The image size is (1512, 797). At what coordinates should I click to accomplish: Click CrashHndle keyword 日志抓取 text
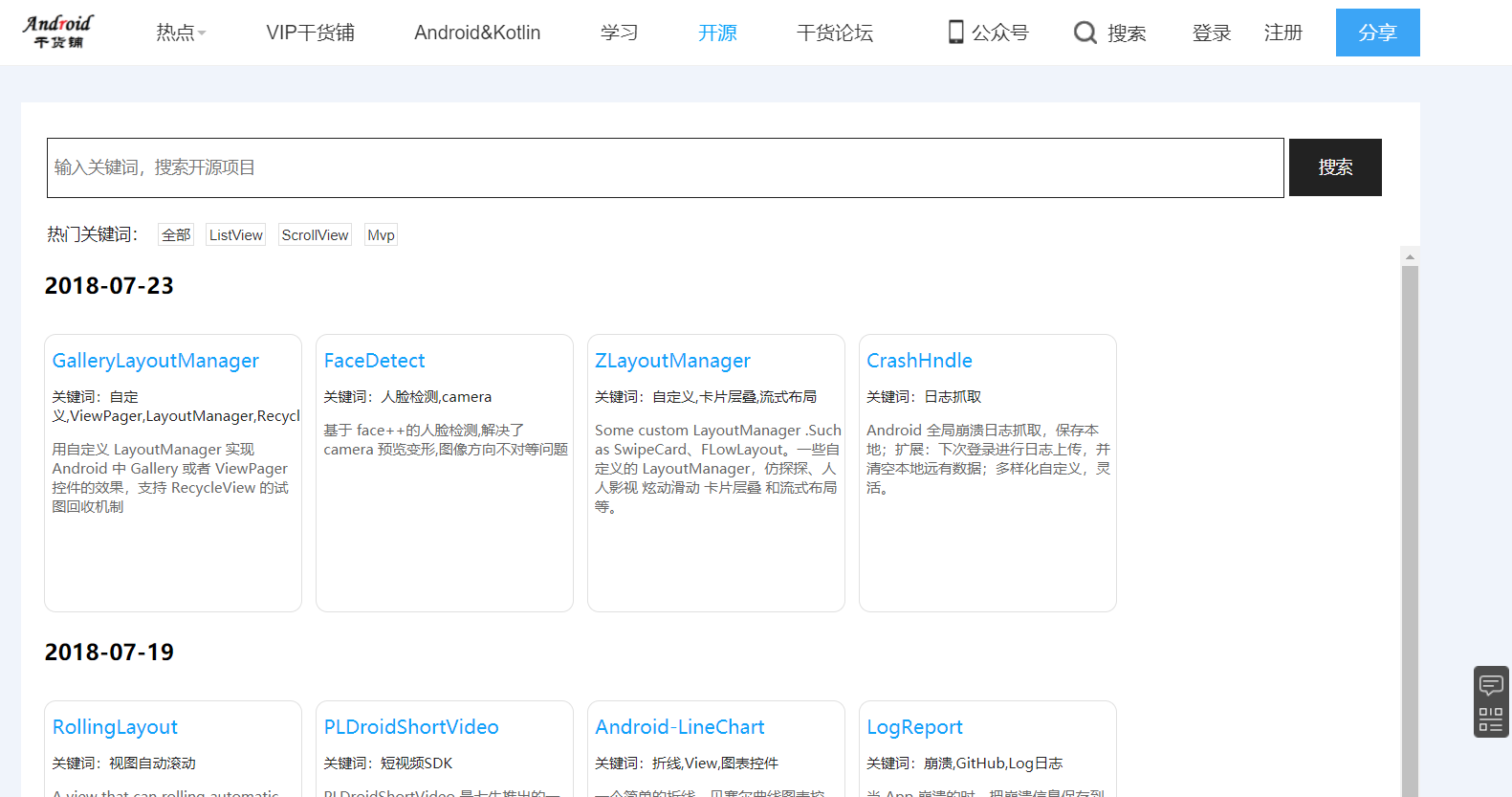[x=953, y=397]
